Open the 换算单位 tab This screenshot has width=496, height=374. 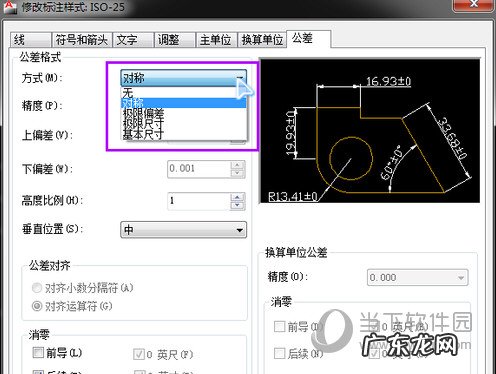pyautogui.click(x=262, y=40)
